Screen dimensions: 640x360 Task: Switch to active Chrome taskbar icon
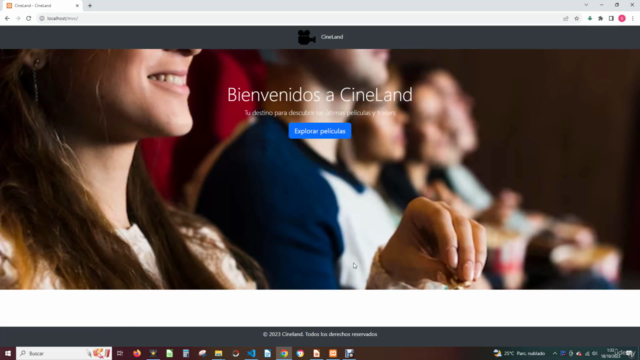(x=284, y=353)
